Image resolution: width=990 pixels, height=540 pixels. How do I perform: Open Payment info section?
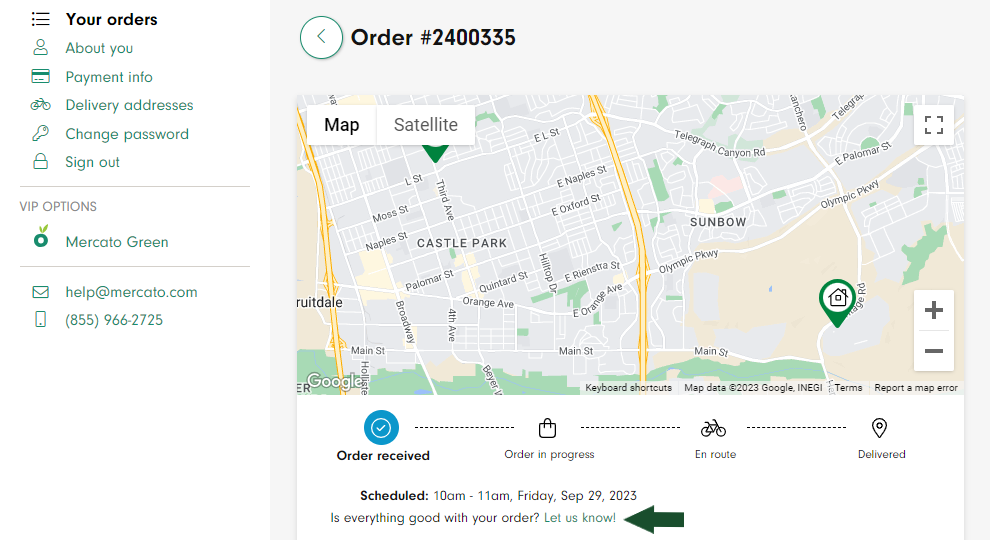coord(109,77)
